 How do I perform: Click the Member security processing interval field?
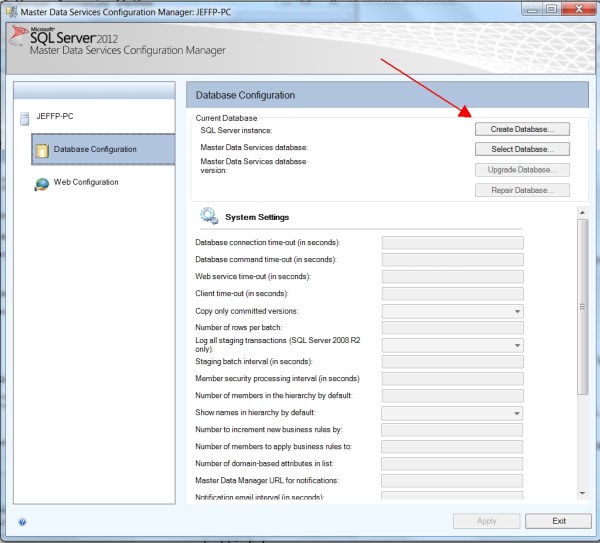tap(452, 379)
